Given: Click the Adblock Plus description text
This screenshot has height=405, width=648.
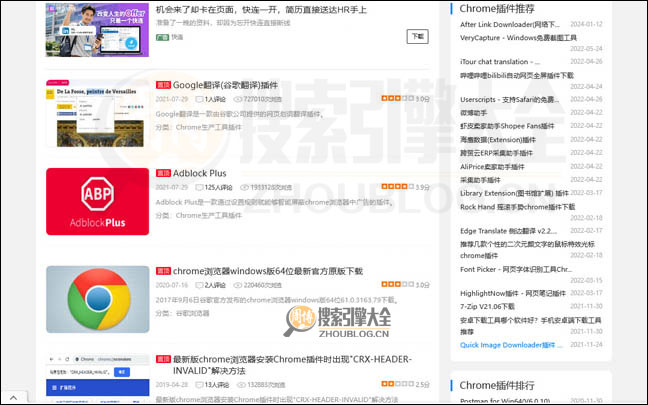Looking at the screenshot, I should coord(274,202).
